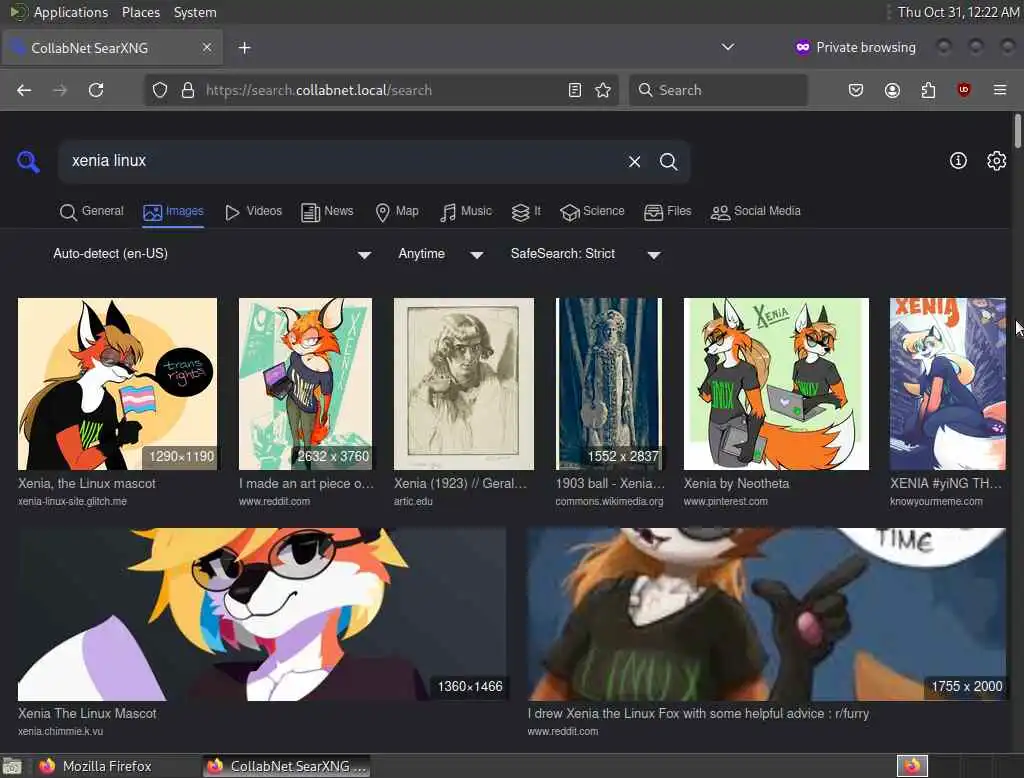This screenshot has width=1024, height=778.
Task: Open the Applications menu
Action: tap(71, 12)
